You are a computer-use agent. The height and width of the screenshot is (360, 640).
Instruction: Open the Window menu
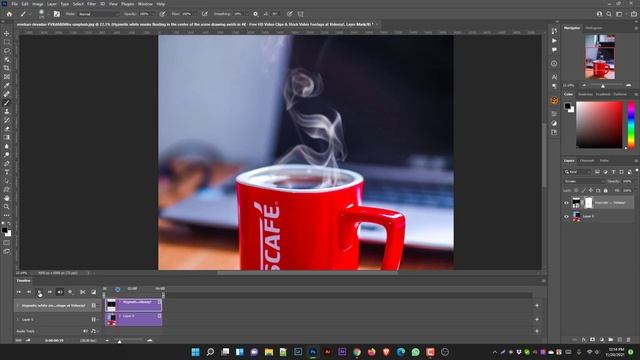coord(145,4)
